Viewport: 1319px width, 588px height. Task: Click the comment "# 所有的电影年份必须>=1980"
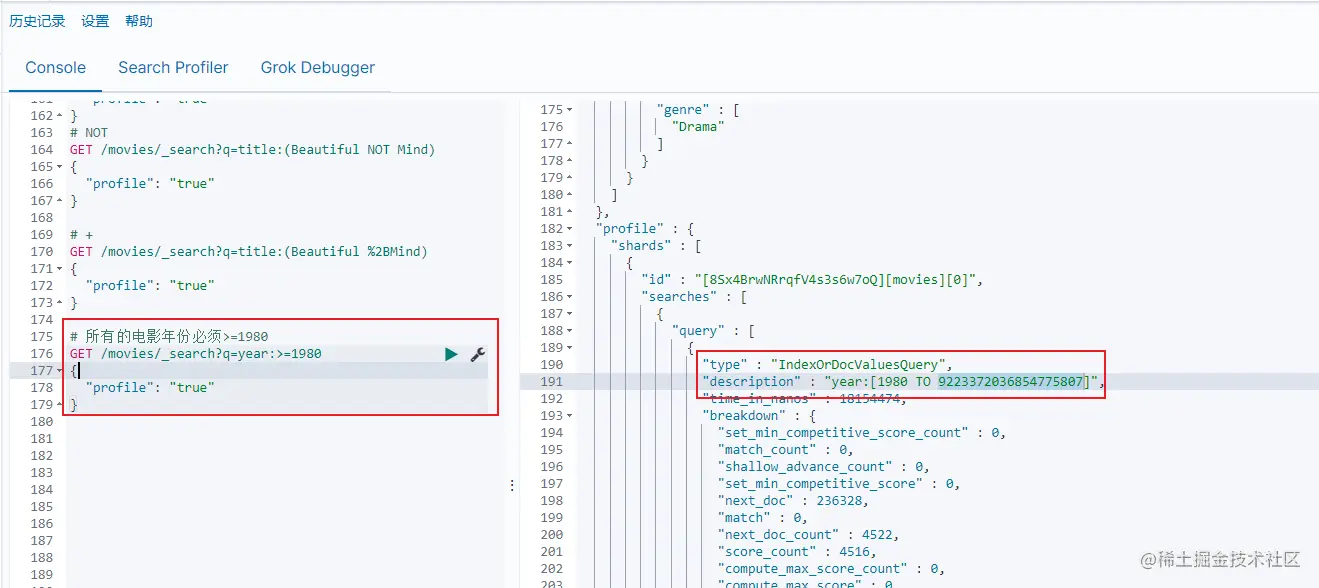[169, 337]
